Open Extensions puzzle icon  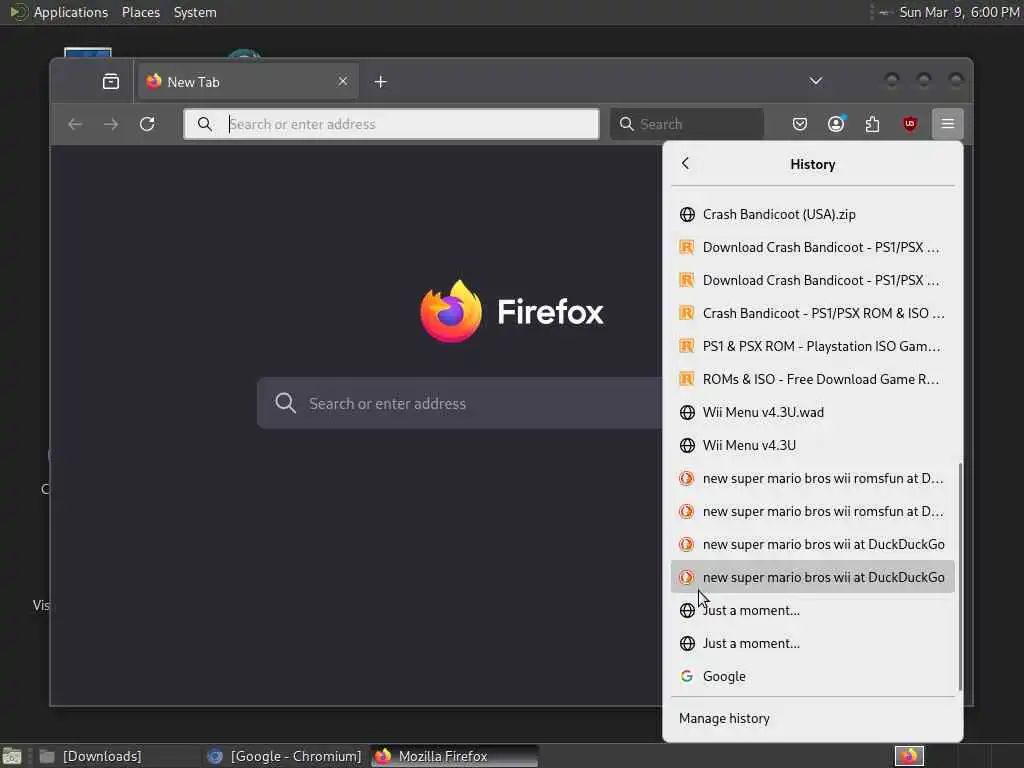[x=872, y=123]
